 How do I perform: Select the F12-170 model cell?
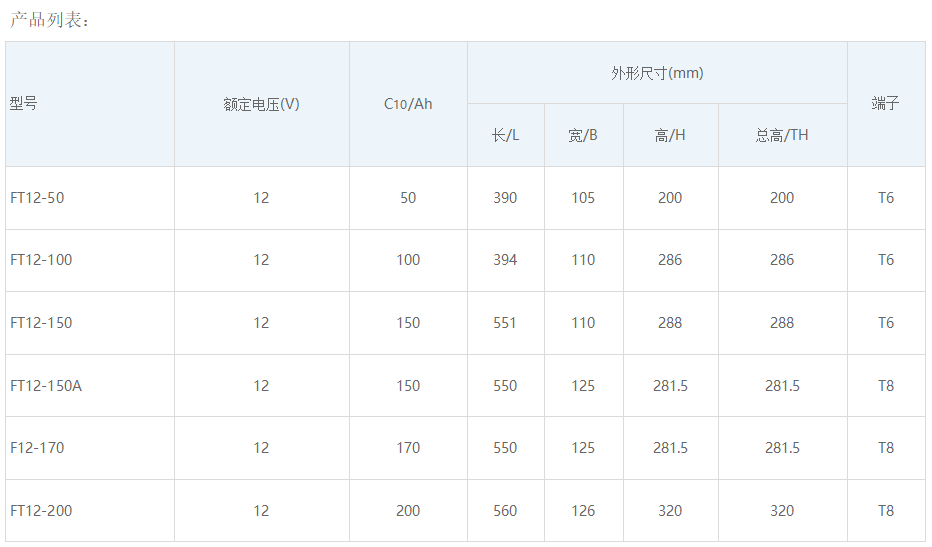(37, 448)
